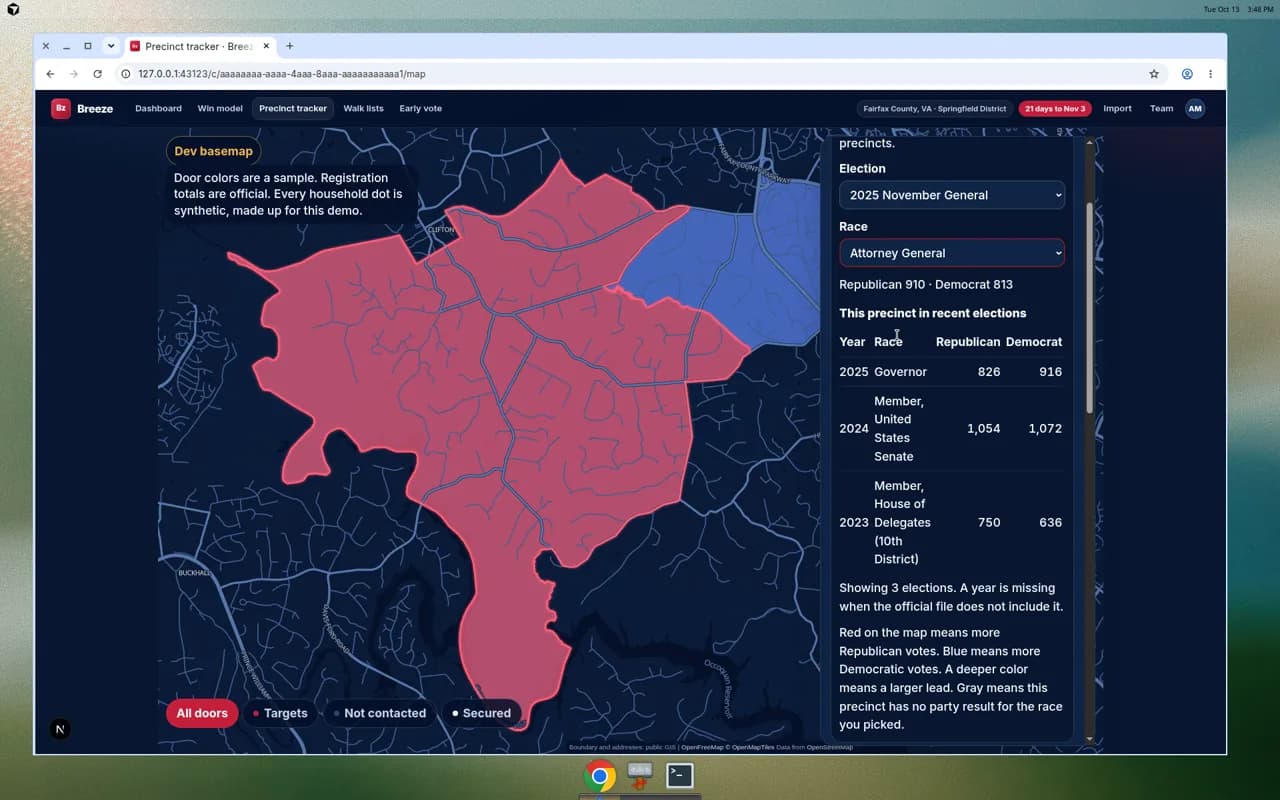The height and width of the screenshot is (800, 1280).
Task: Open the Dashboard nav item
Action: click(x=158, y=109)
